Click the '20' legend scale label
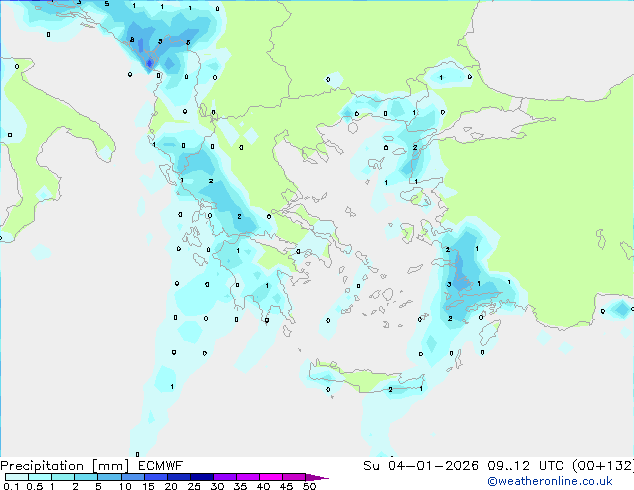Image resolution: width=634 pixels, height=490 pixels. click(x=171, y=486)
